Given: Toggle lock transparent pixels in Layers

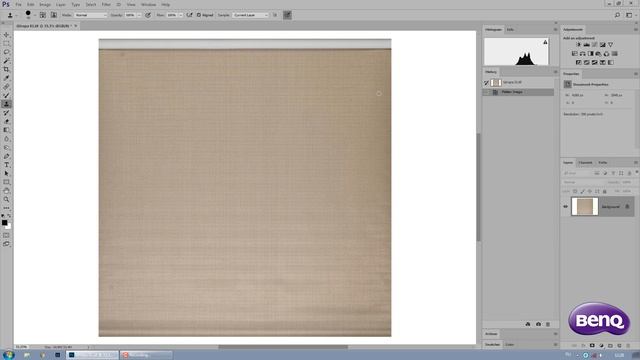Looking at the screenshot, I should pyautogui.click(x=575, y=191).
